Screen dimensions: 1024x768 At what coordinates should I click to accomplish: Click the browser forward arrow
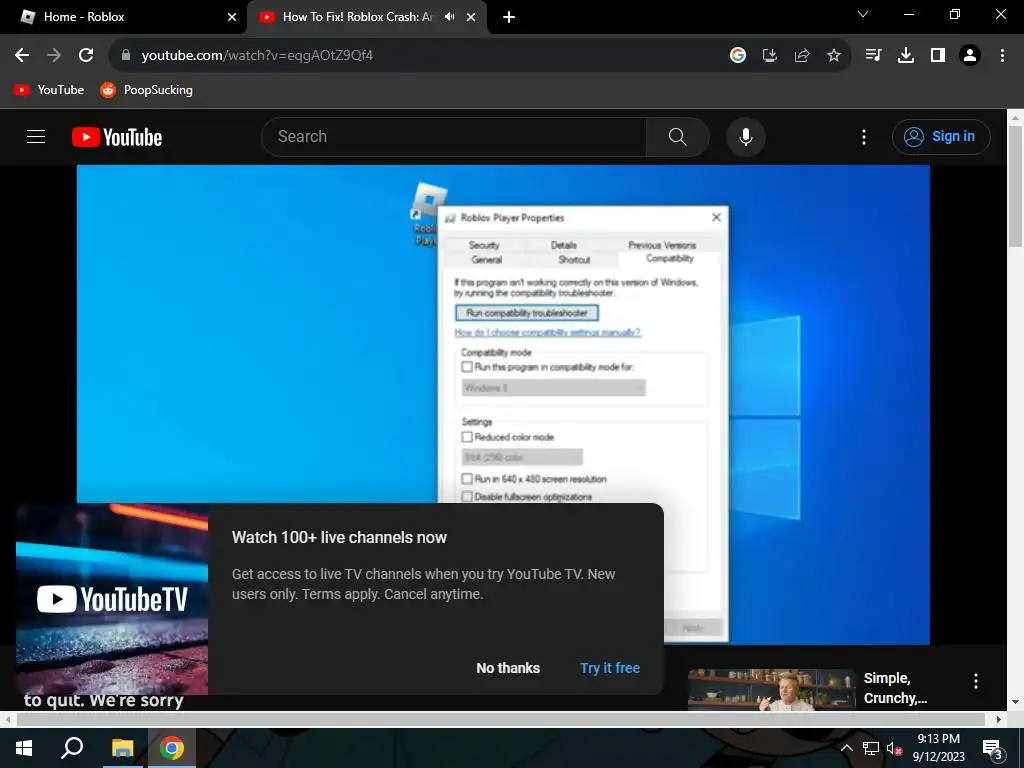(x=54, y=56)
